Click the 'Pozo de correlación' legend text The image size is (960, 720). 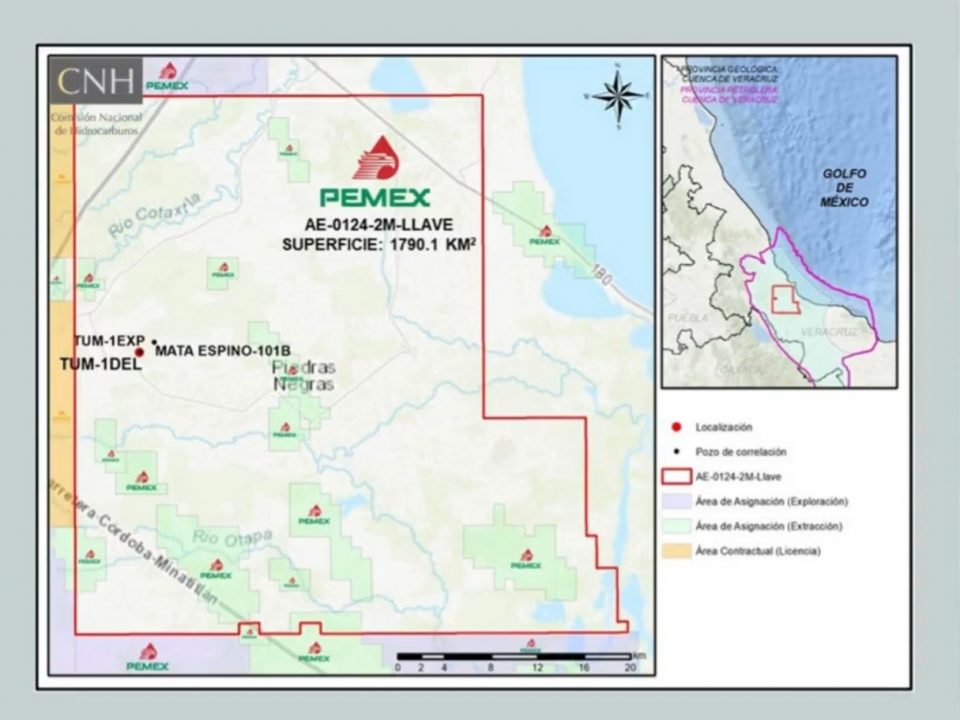click(741, 452)
